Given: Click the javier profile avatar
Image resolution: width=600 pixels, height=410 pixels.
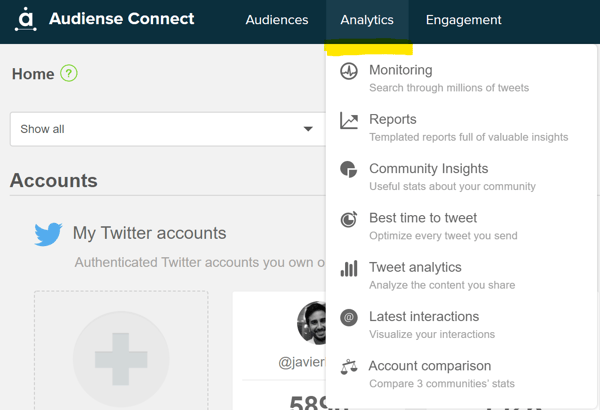Looking at the screenshot, I should [312, 323].
